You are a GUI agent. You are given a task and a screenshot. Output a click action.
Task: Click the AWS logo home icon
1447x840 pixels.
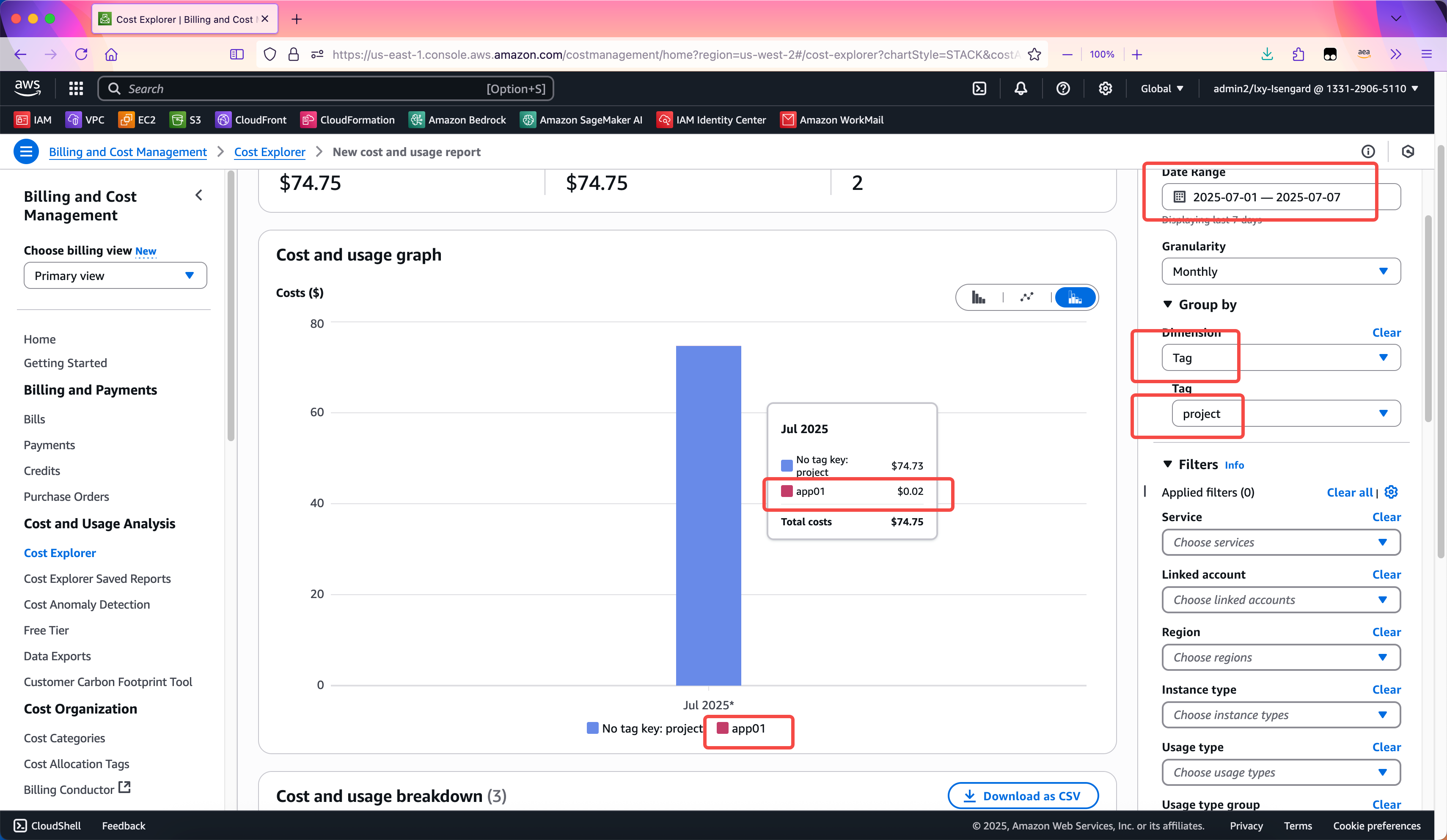pos(28,88)
